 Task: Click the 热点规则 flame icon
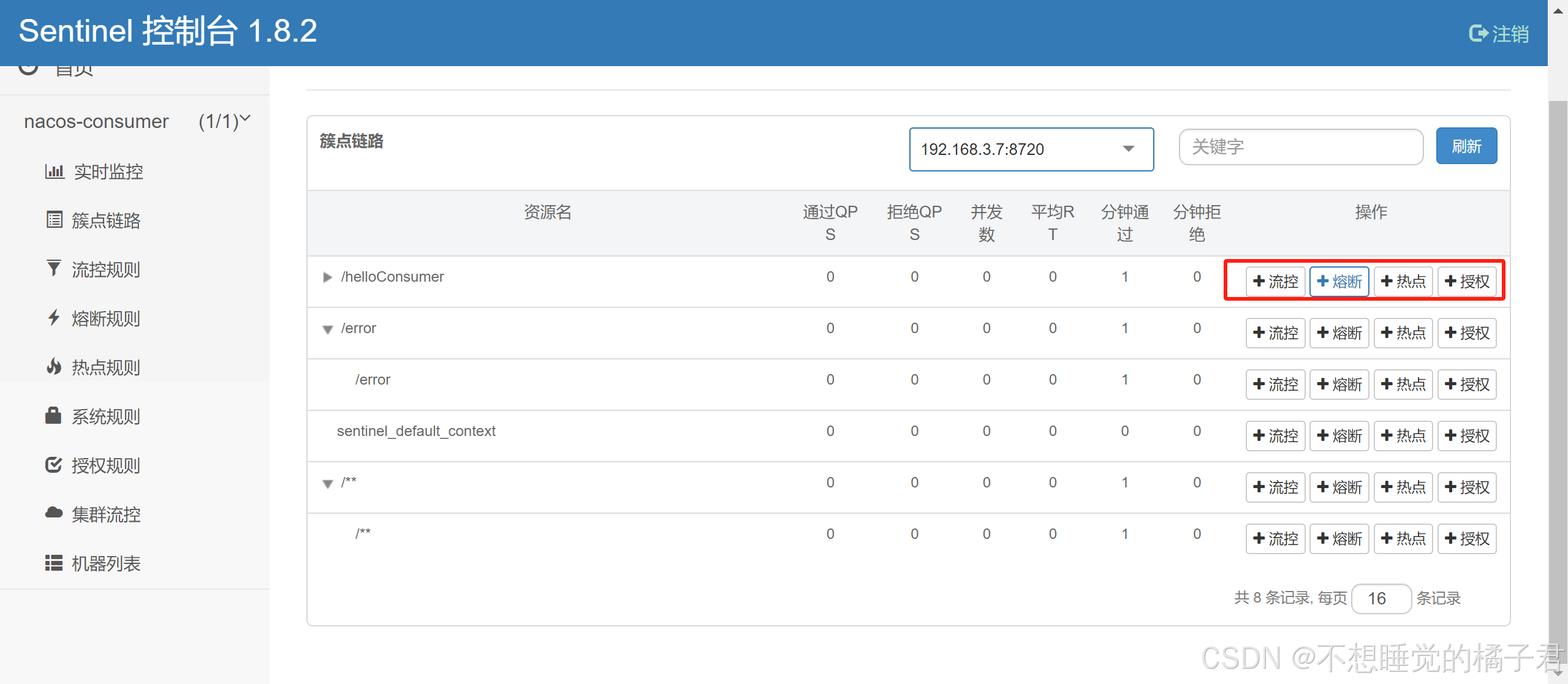(54, 366)
